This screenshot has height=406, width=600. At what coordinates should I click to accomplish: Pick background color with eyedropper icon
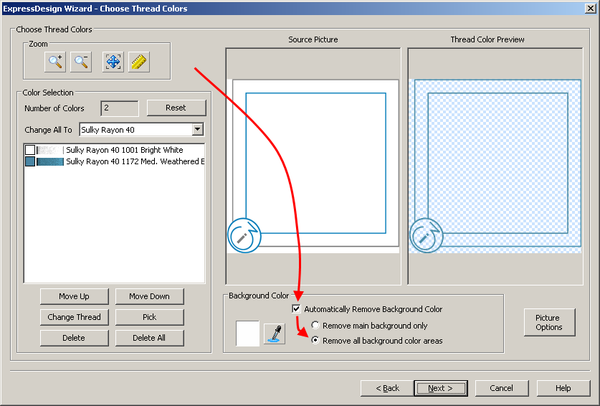[x=275, y=333]
